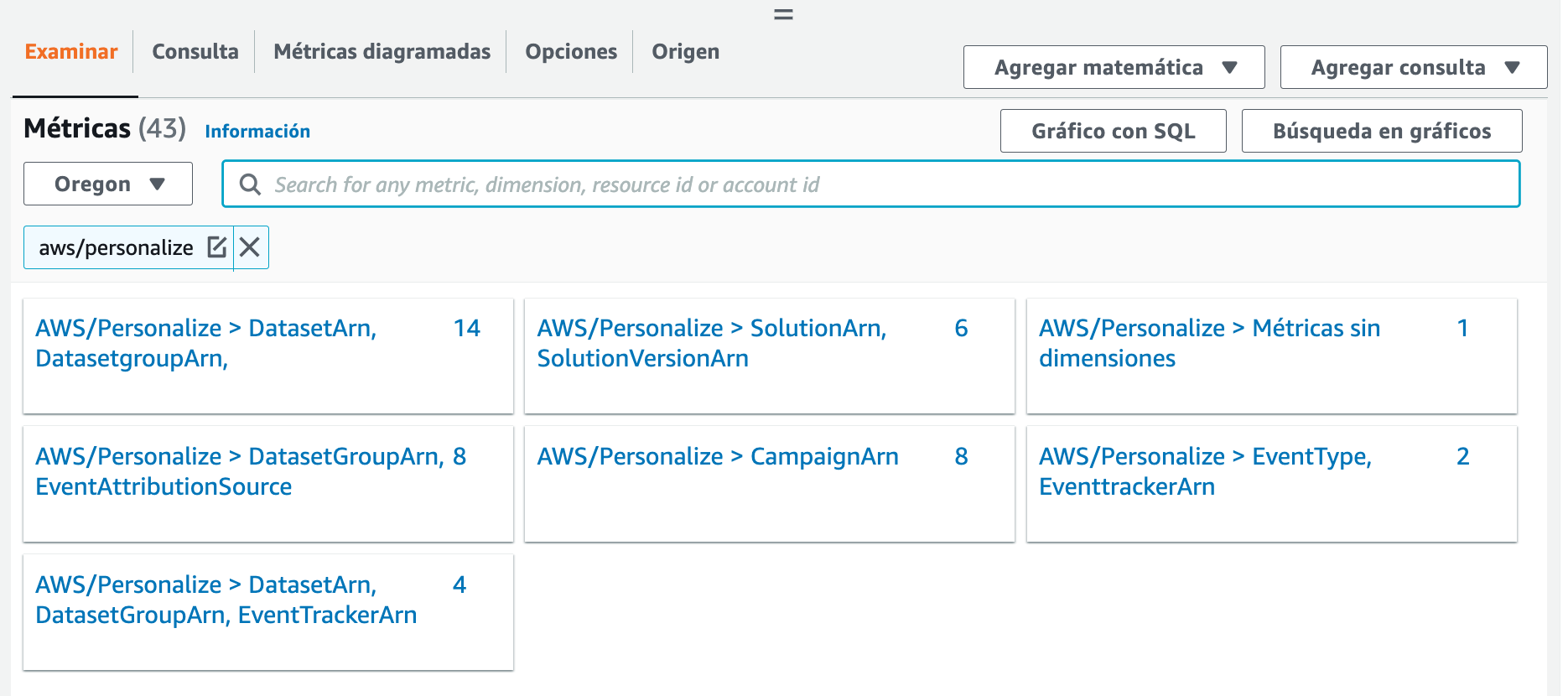Go to the Origen tab
The width and height of the screenshot is (1568, 696).
pyautogui.click(x=685, y=52)
